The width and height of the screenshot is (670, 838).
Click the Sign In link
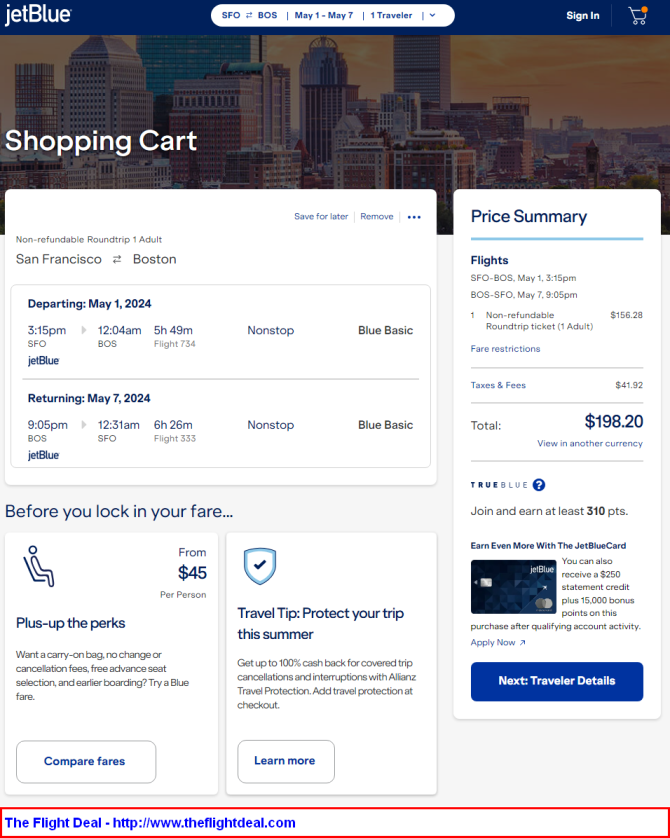tap(583, 15)
